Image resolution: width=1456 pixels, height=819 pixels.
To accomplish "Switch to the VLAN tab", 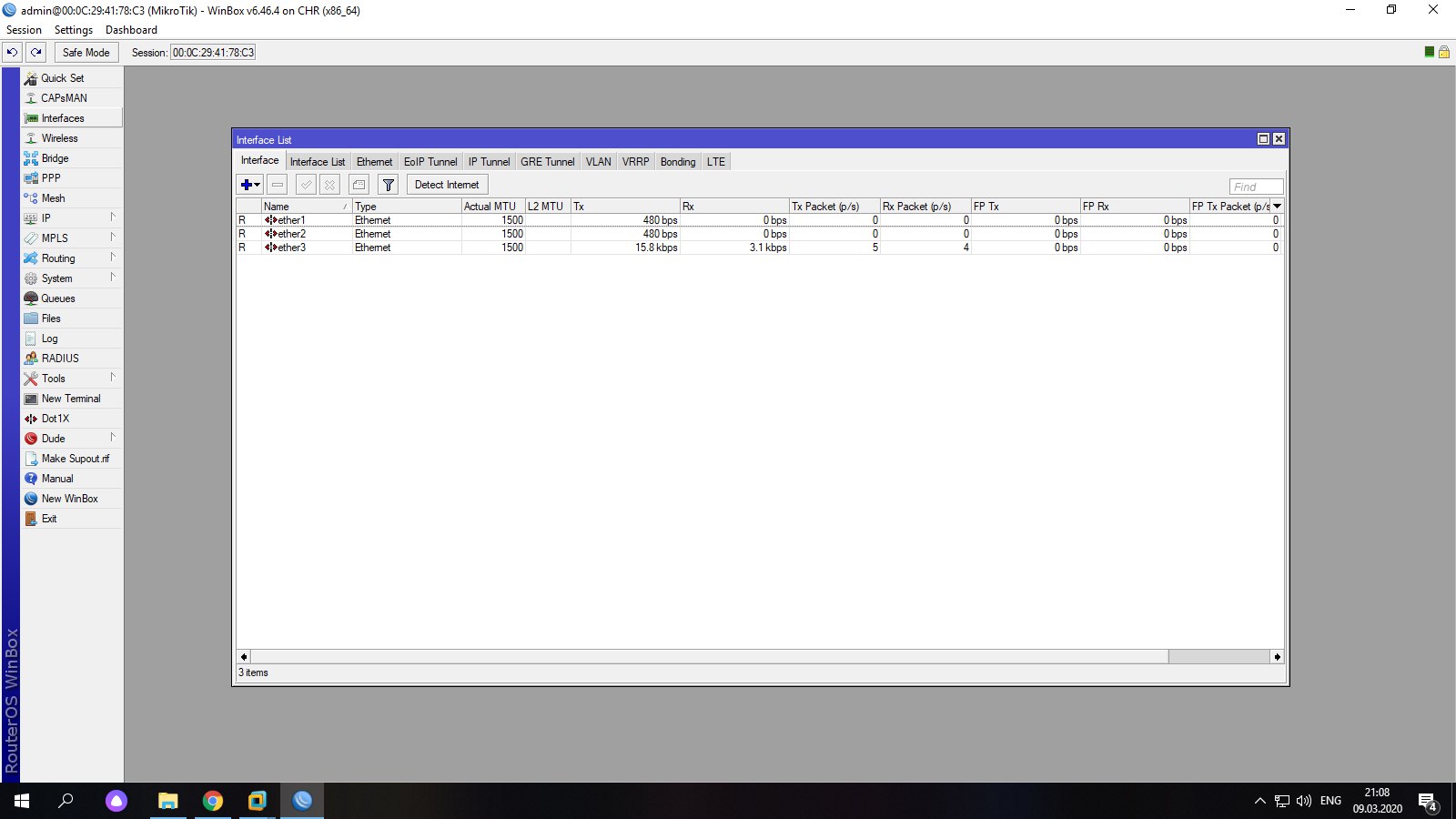I will (x=599, y=162).
